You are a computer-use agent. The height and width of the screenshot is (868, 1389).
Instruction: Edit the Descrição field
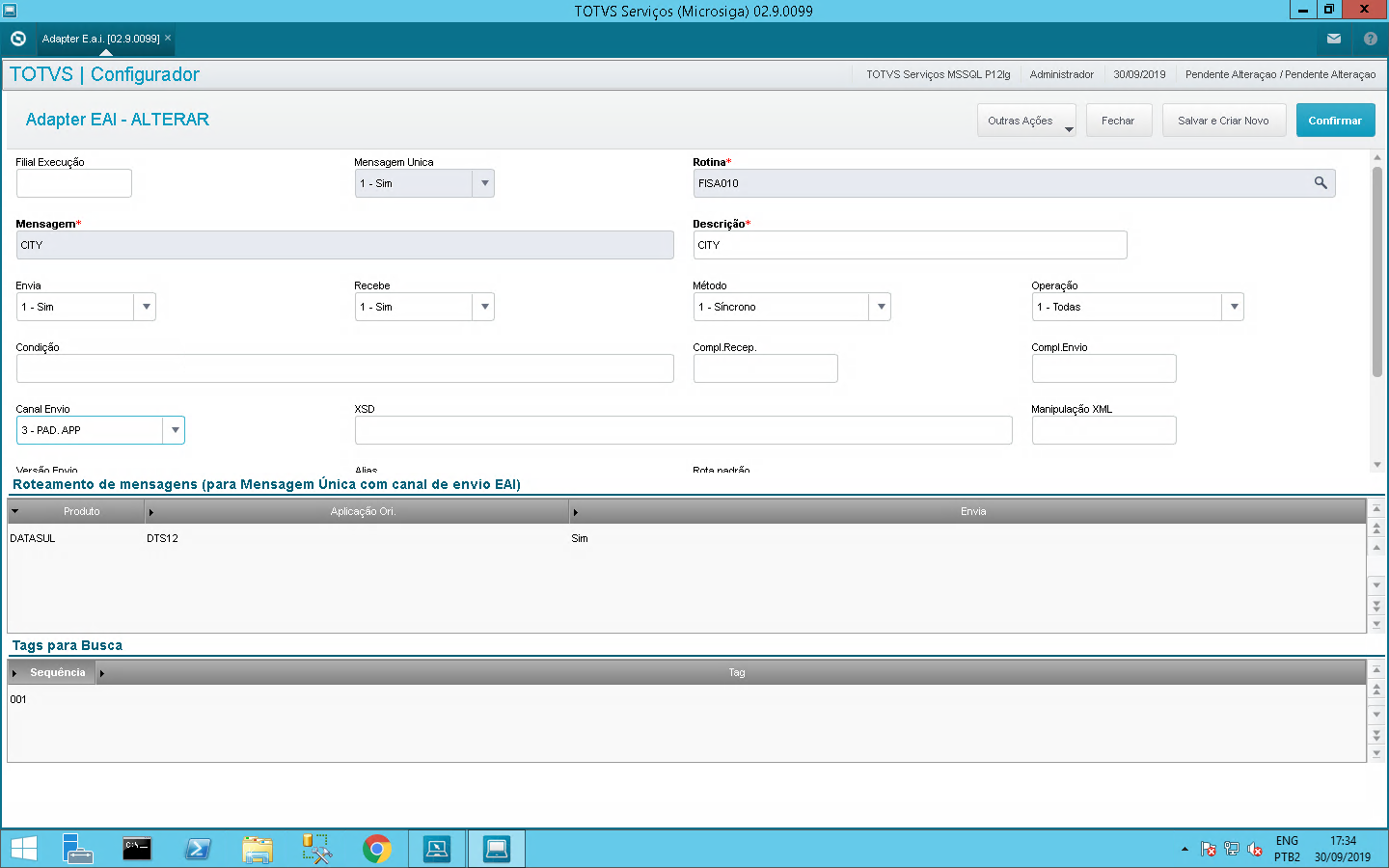(910, 245)
